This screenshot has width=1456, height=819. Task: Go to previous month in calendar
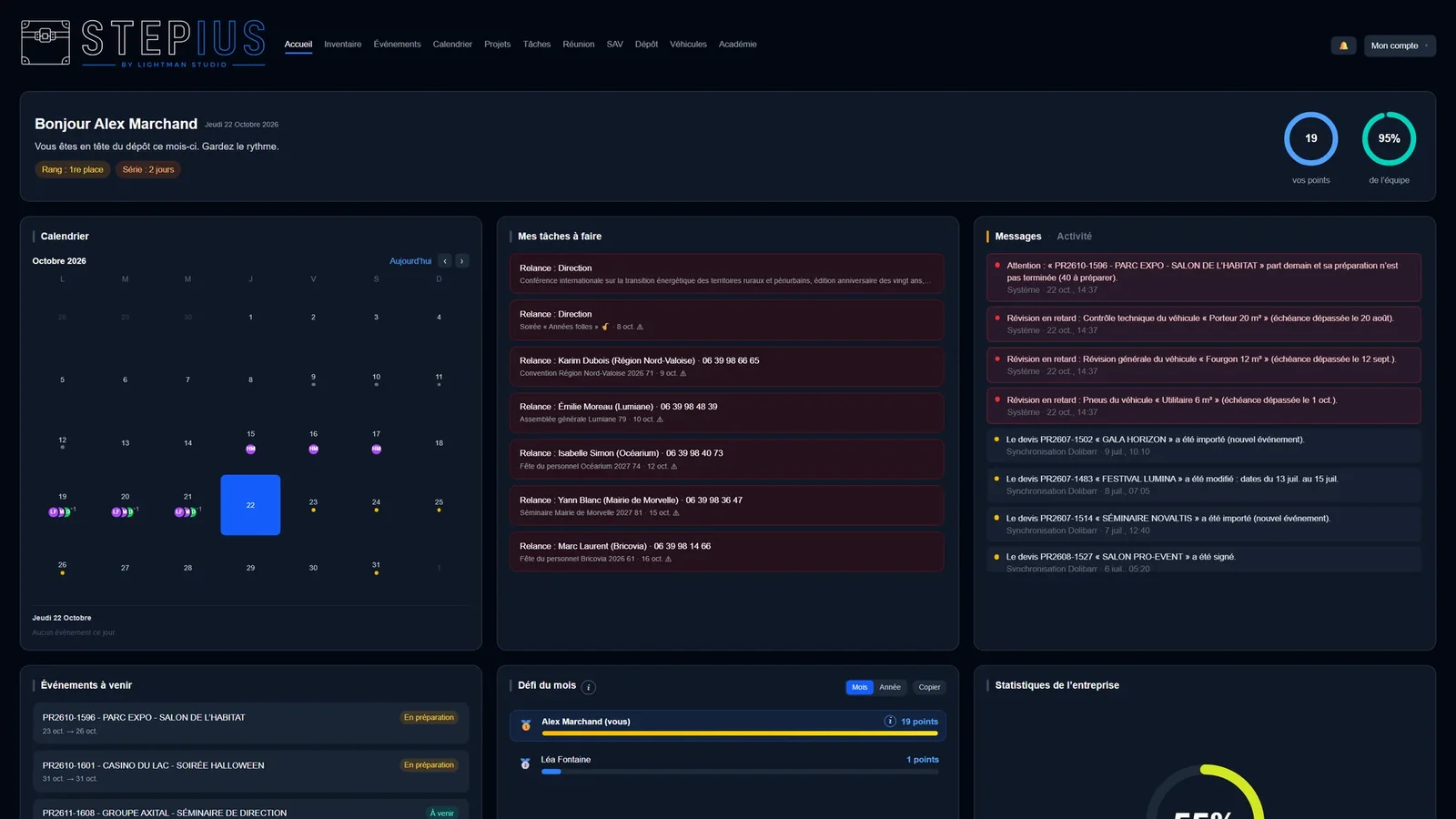[445, 261]
